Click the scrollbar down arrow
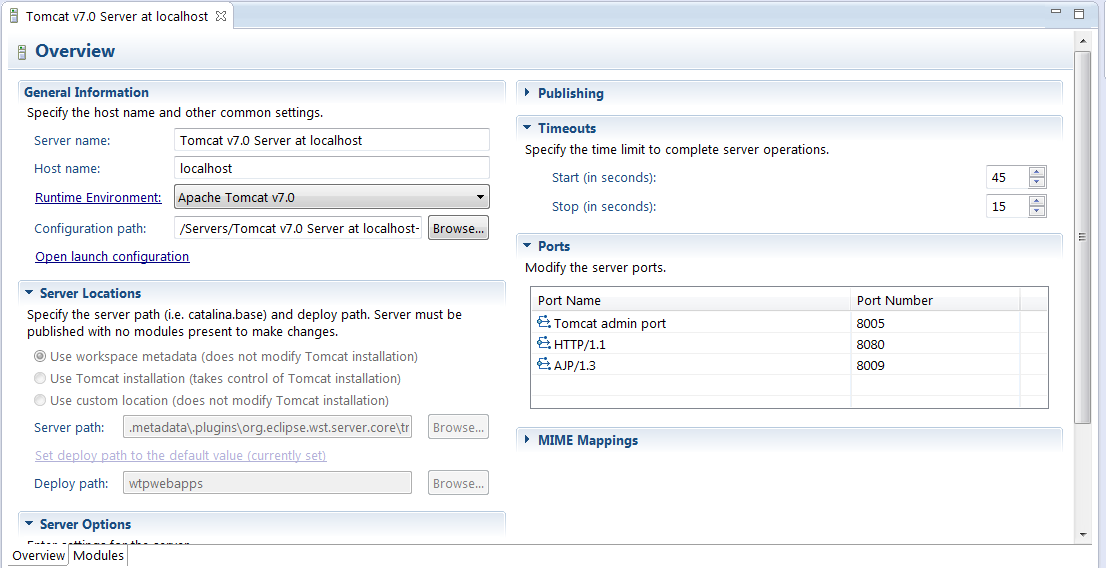Viewport: 1106px width, 568px height. coord(1082,534)
